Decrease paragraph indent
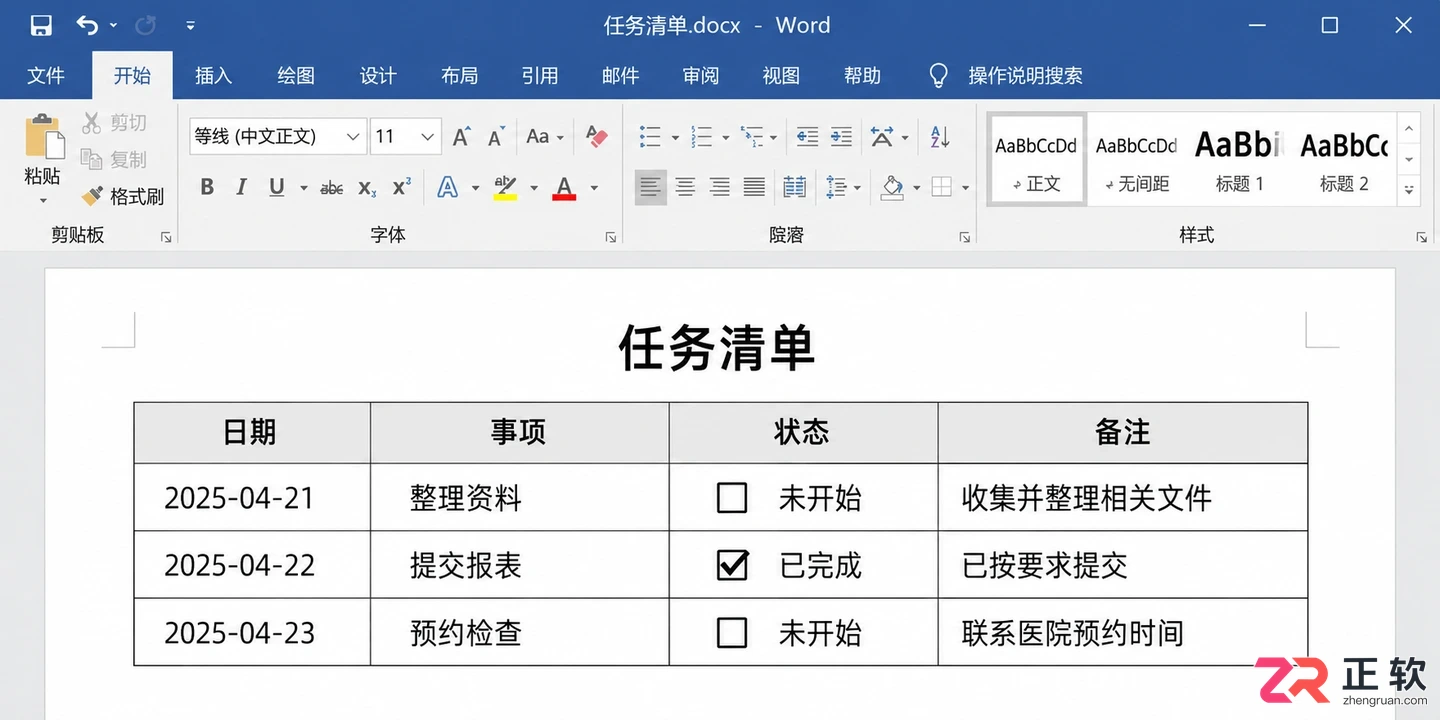 (x=807, y=136)
